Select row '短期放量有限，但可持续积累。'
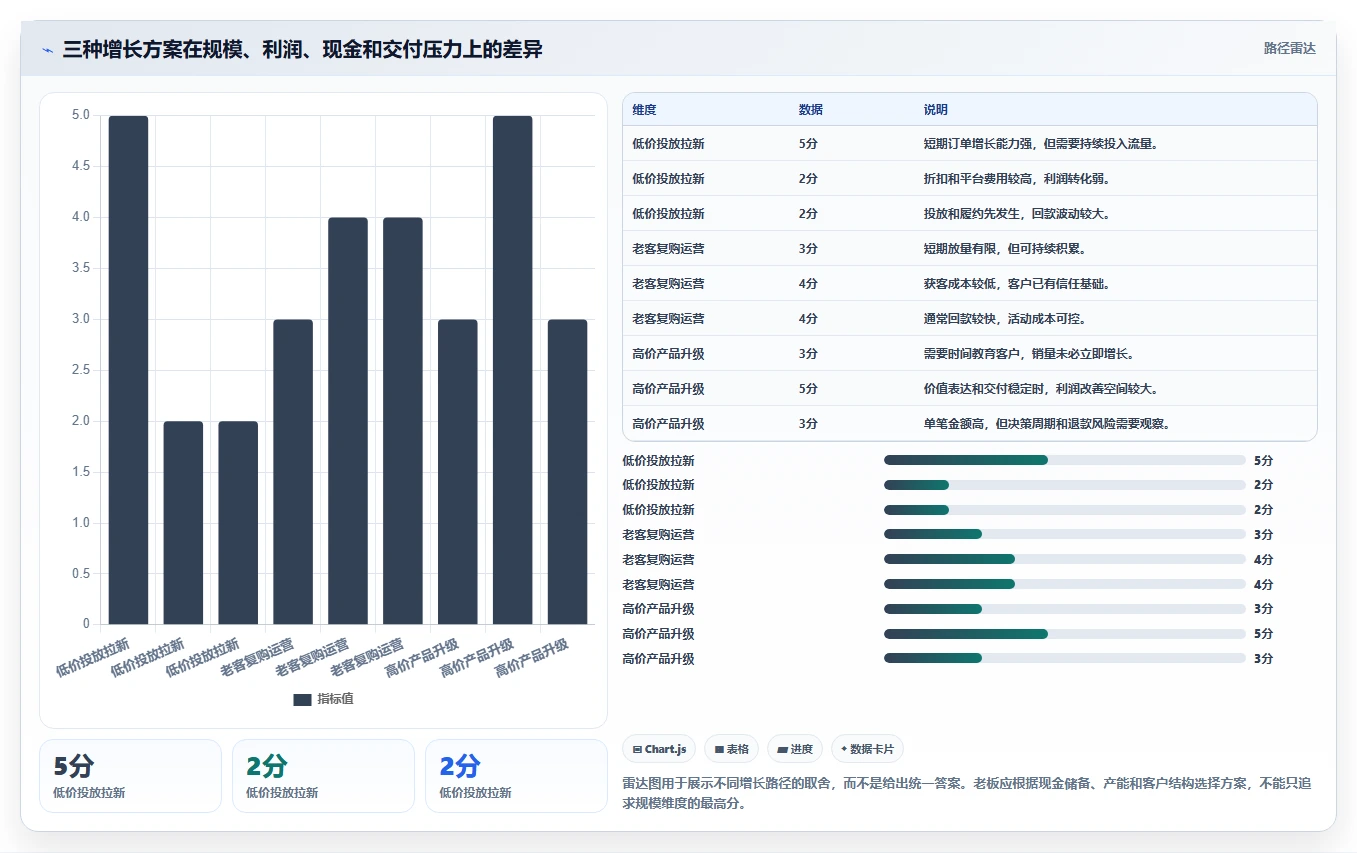The height and width of the screenshot is (853, 1357). pyautogui.click(x=970, y=249)
